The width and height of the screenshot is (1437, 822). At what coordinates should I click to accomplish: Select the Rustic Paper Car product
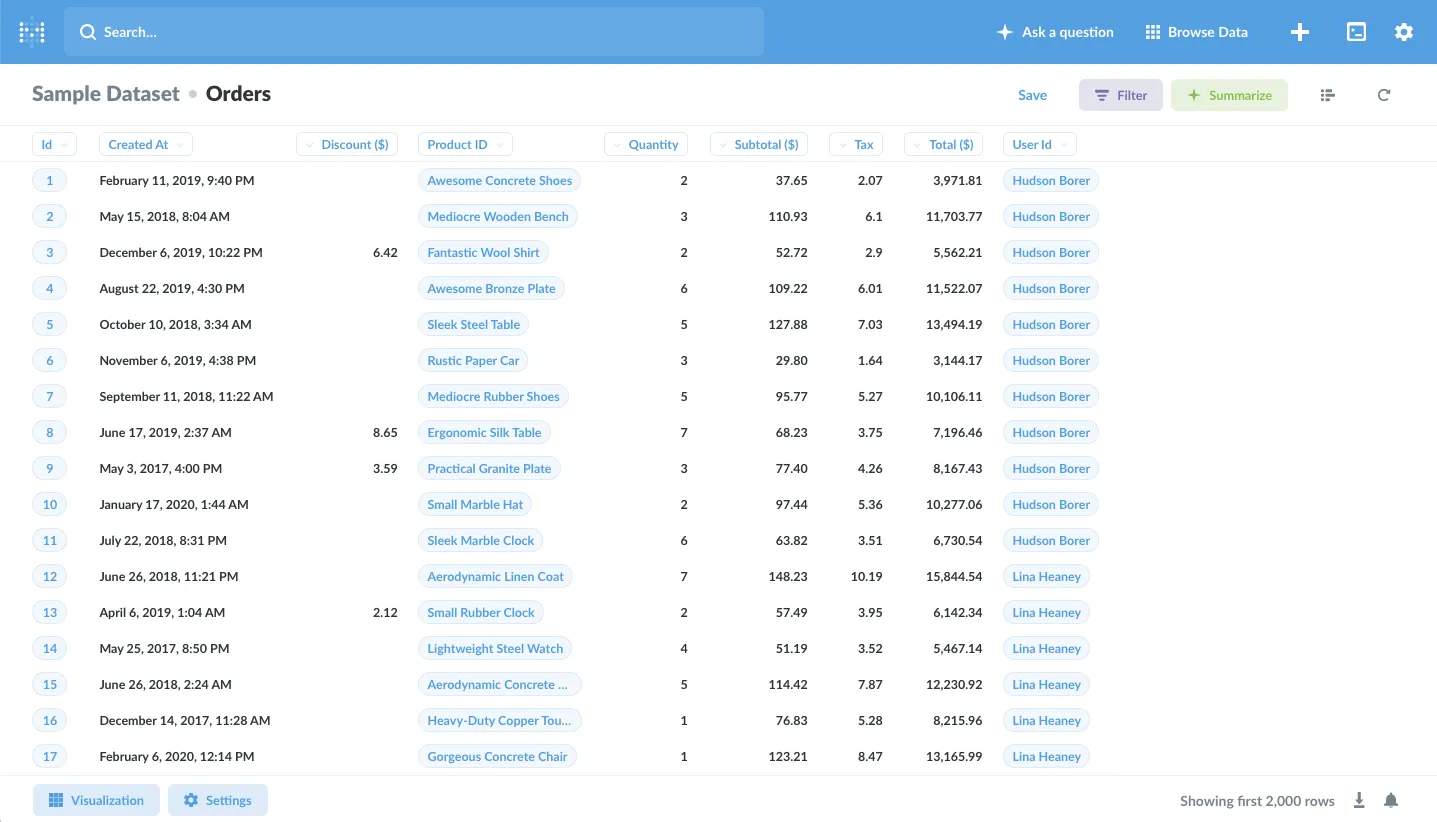[x=474, y=360]
